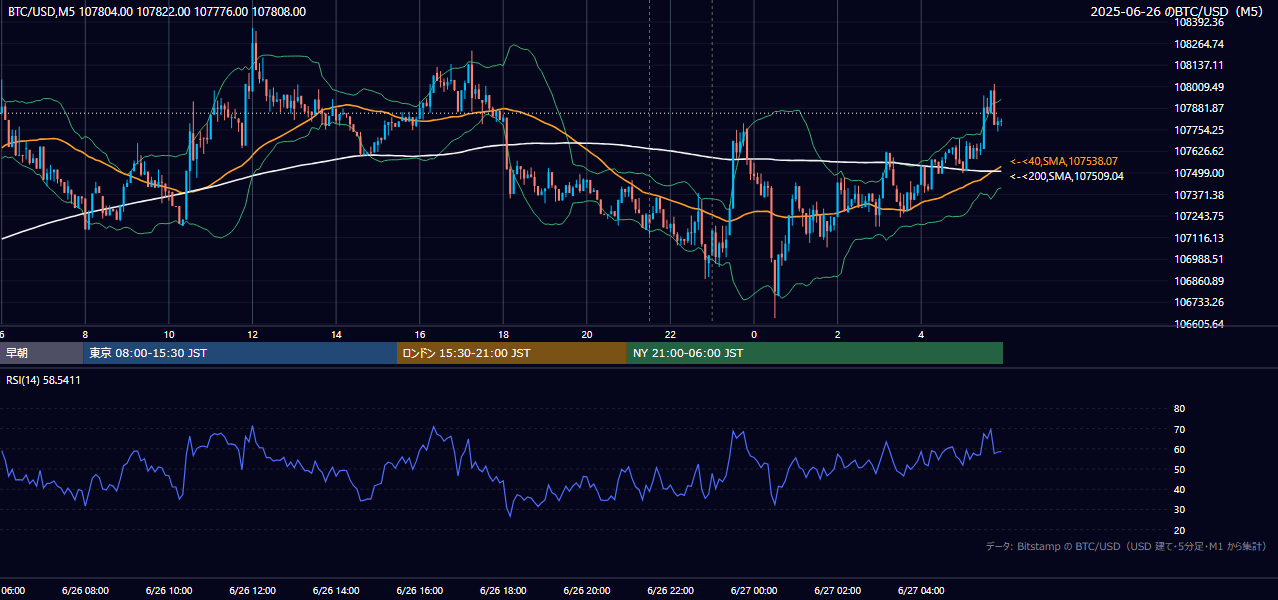
Task: Select the 107881.87 price axis label
Action: coord(1199,108)
